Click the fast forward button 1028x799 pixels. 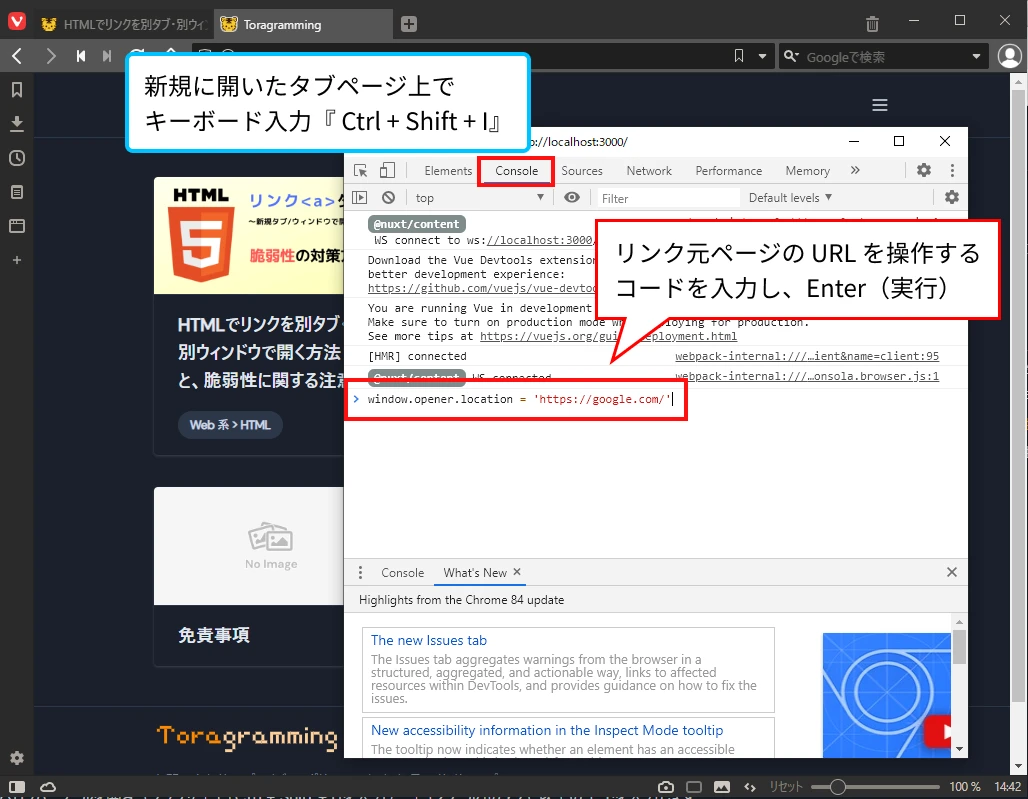107,56
